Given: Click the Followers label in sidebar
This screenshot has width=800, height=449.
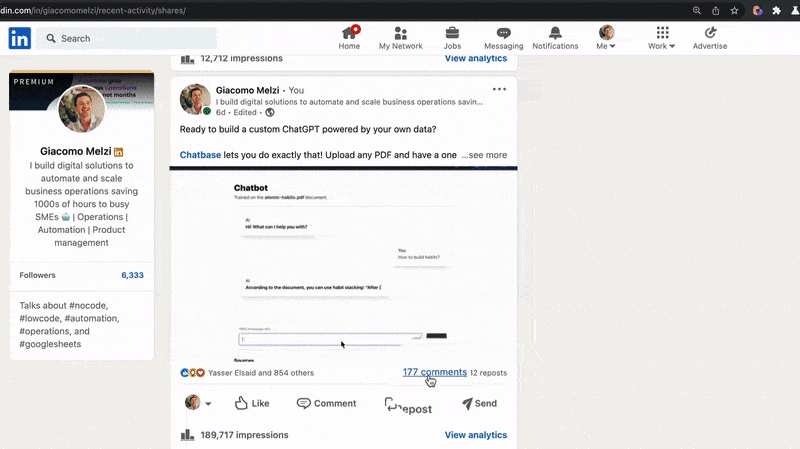Looking at the screenshot, I should [x=37, y=275].
